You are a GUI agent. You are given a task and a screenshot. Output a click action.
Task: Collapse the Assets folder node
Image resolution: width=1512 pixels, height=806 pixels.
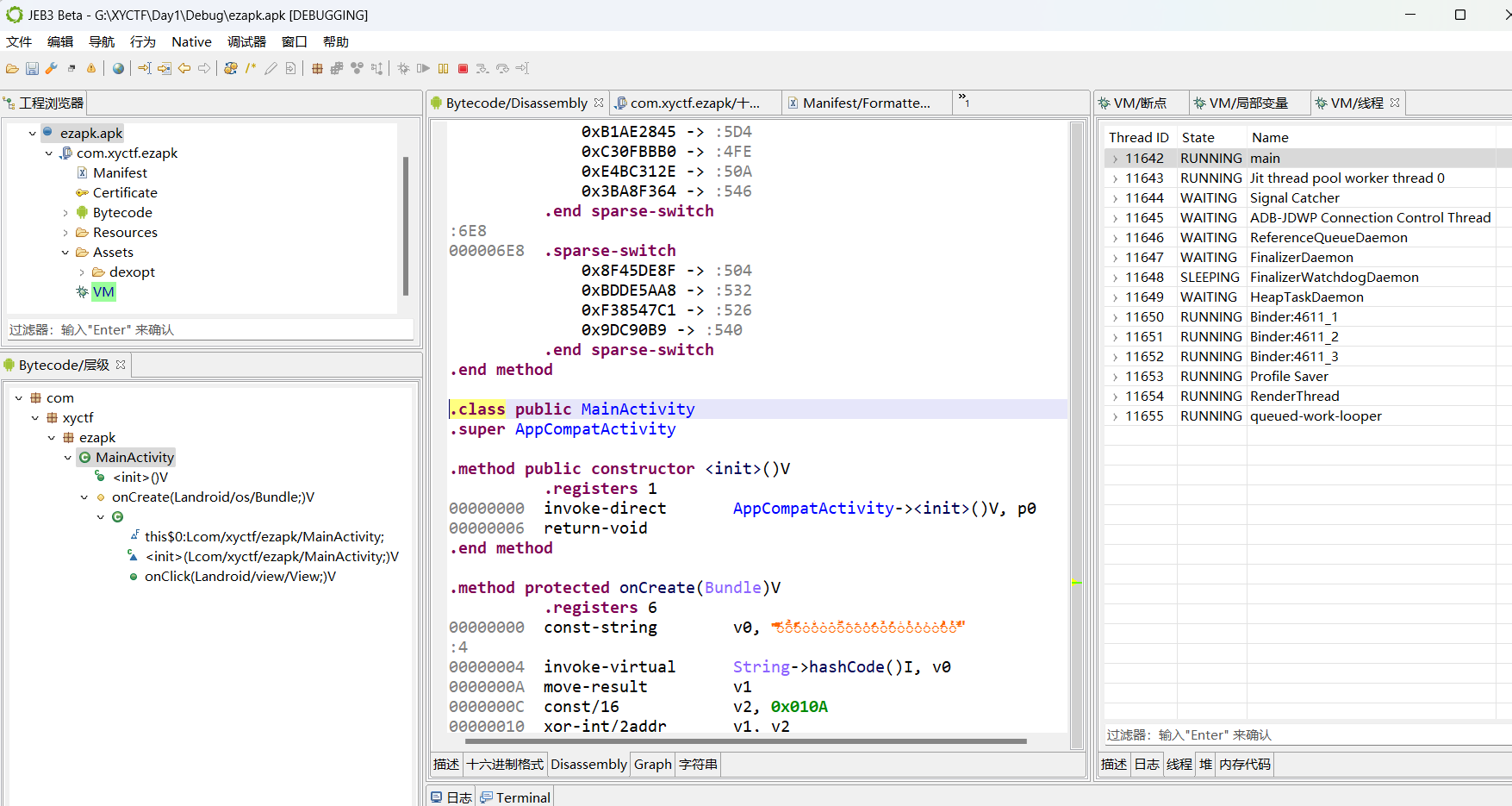pyautogui.click(x=65, y=253)
